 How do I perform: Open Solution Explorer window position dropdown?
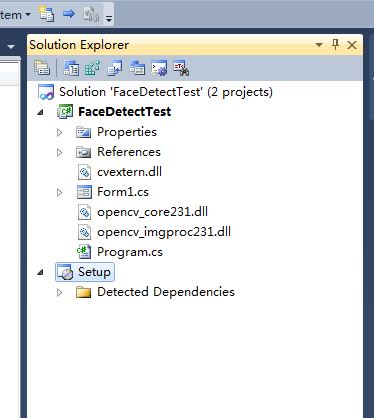click(x=319, y=44)
